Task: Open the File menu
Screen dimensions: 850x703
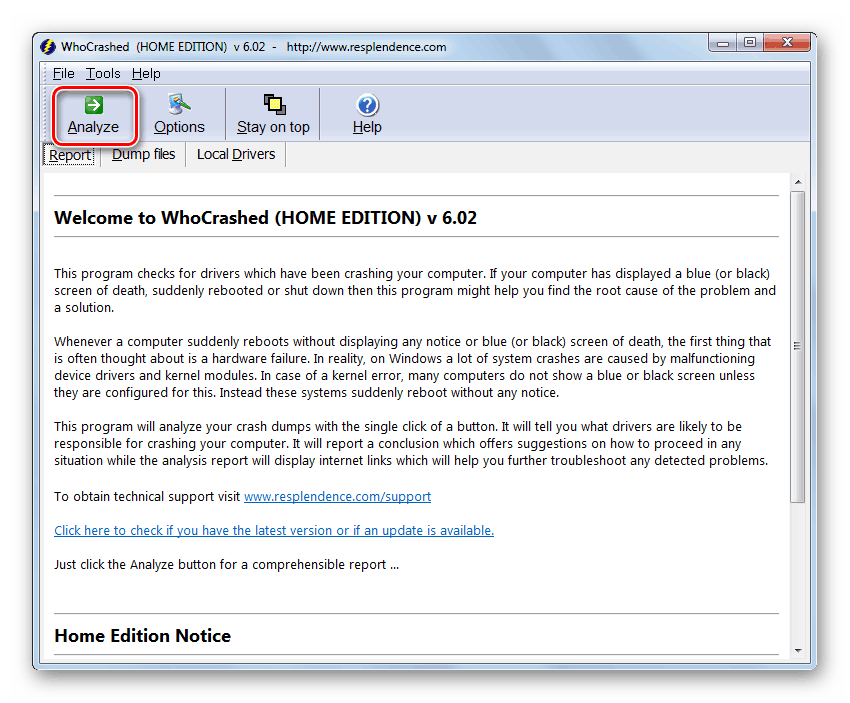Action: 63,73
